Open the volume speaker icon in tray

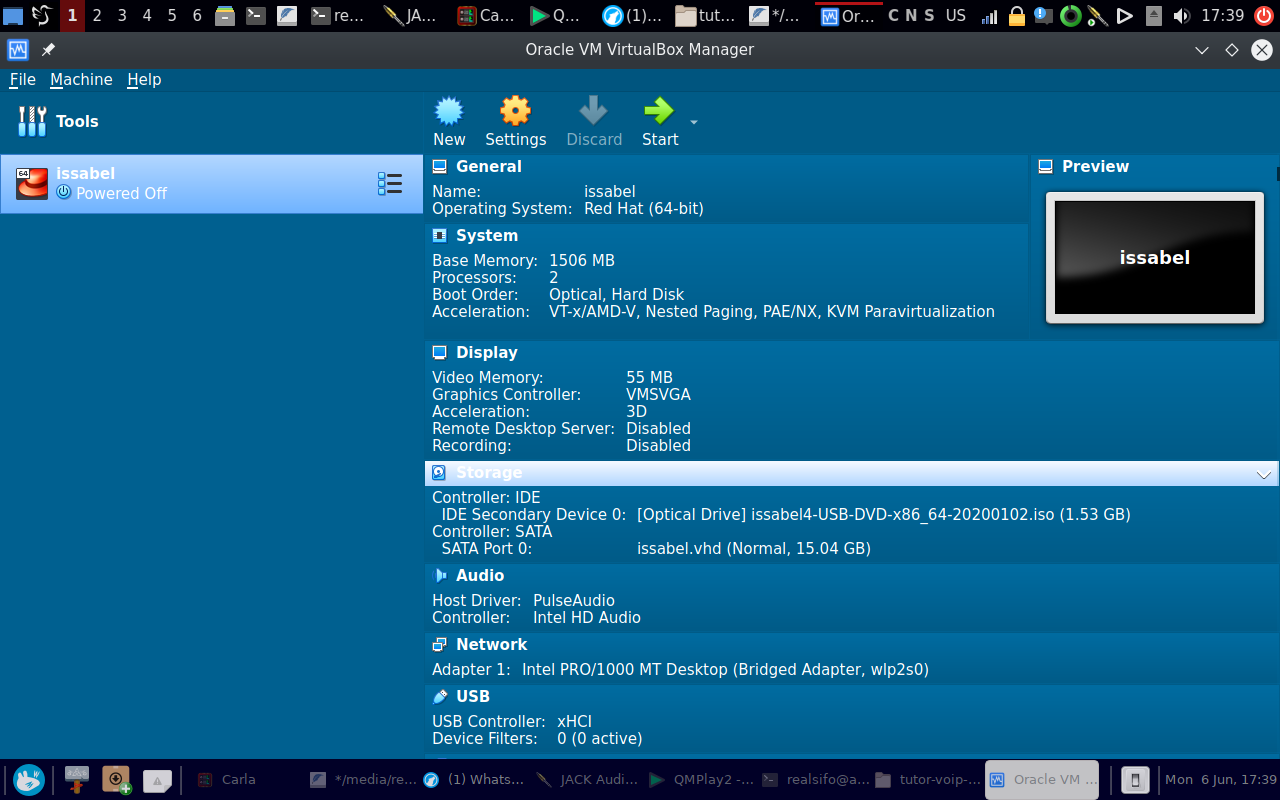pyautogui.click(x=1181, y=16)
